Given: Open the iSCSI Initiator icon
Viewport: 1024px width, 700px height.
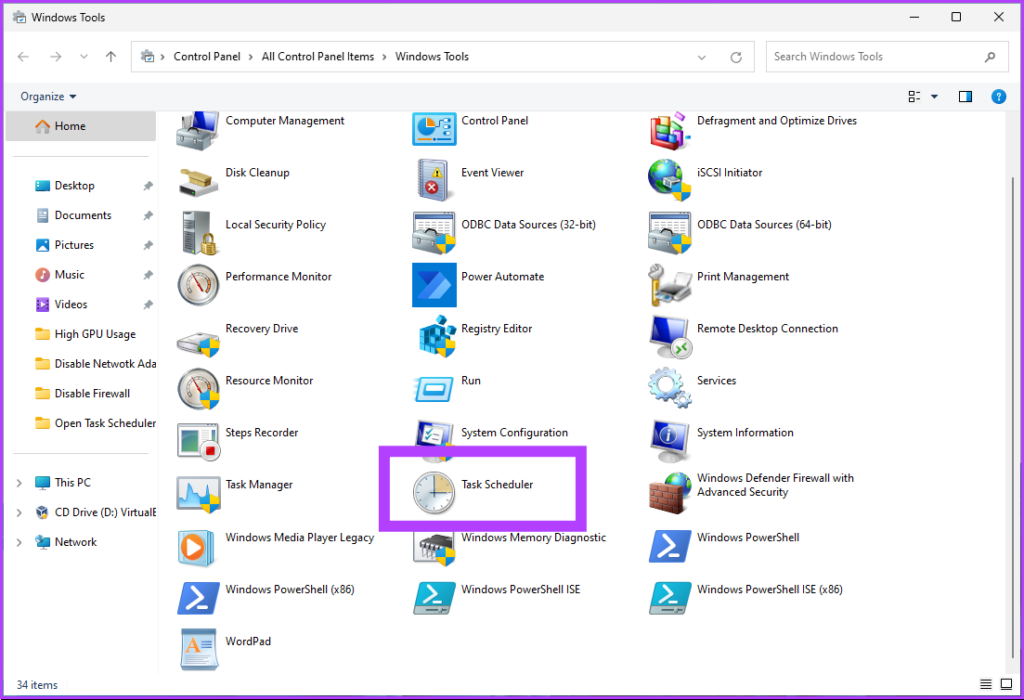Looking at the screenshot, I should 669,180.
